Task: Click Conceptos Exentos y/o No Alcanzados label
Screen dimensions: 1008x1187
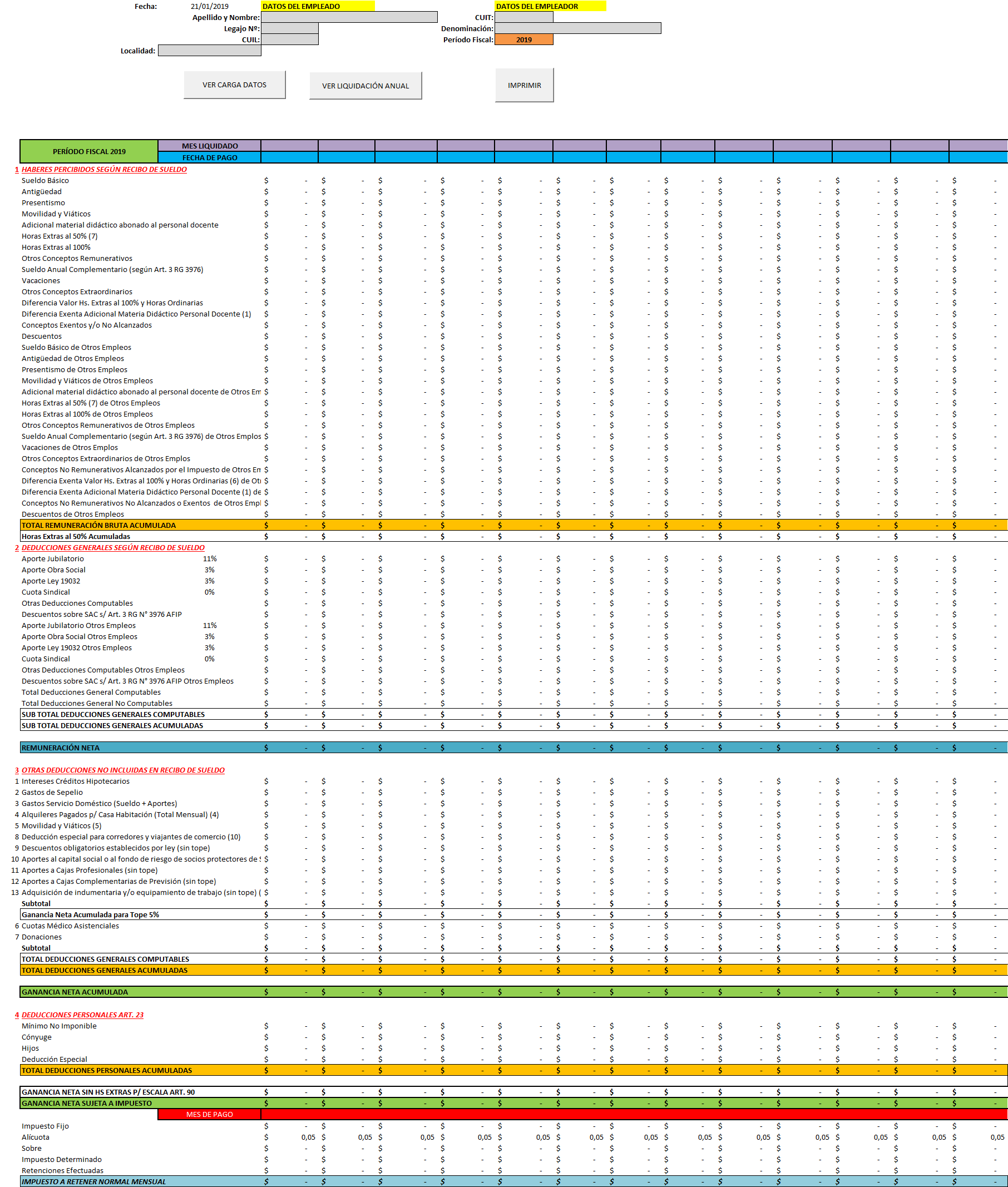Action: [x=87, y=325]
